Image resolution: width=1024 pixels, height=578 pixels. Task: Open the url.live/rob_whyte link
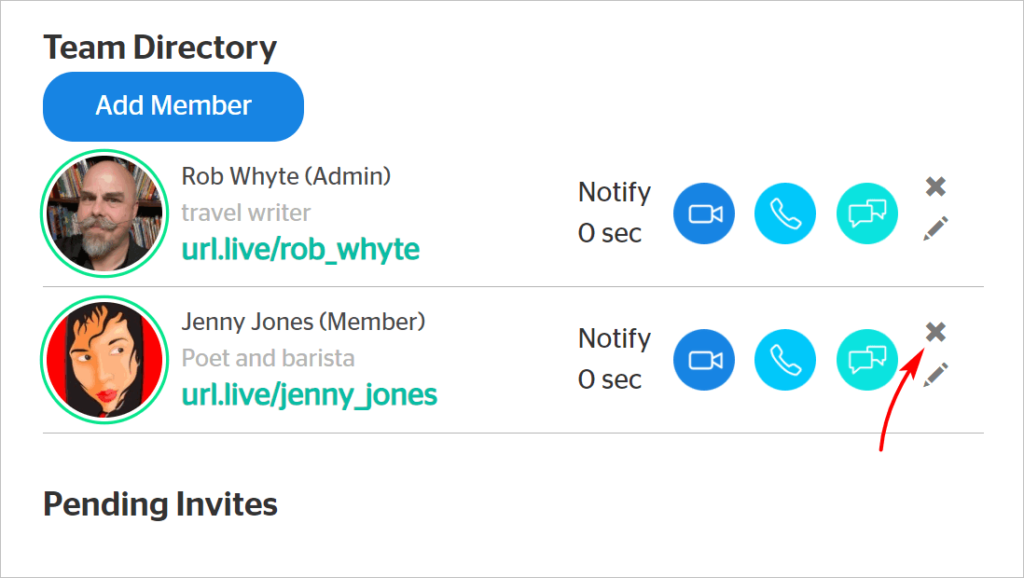coord(300,249)
